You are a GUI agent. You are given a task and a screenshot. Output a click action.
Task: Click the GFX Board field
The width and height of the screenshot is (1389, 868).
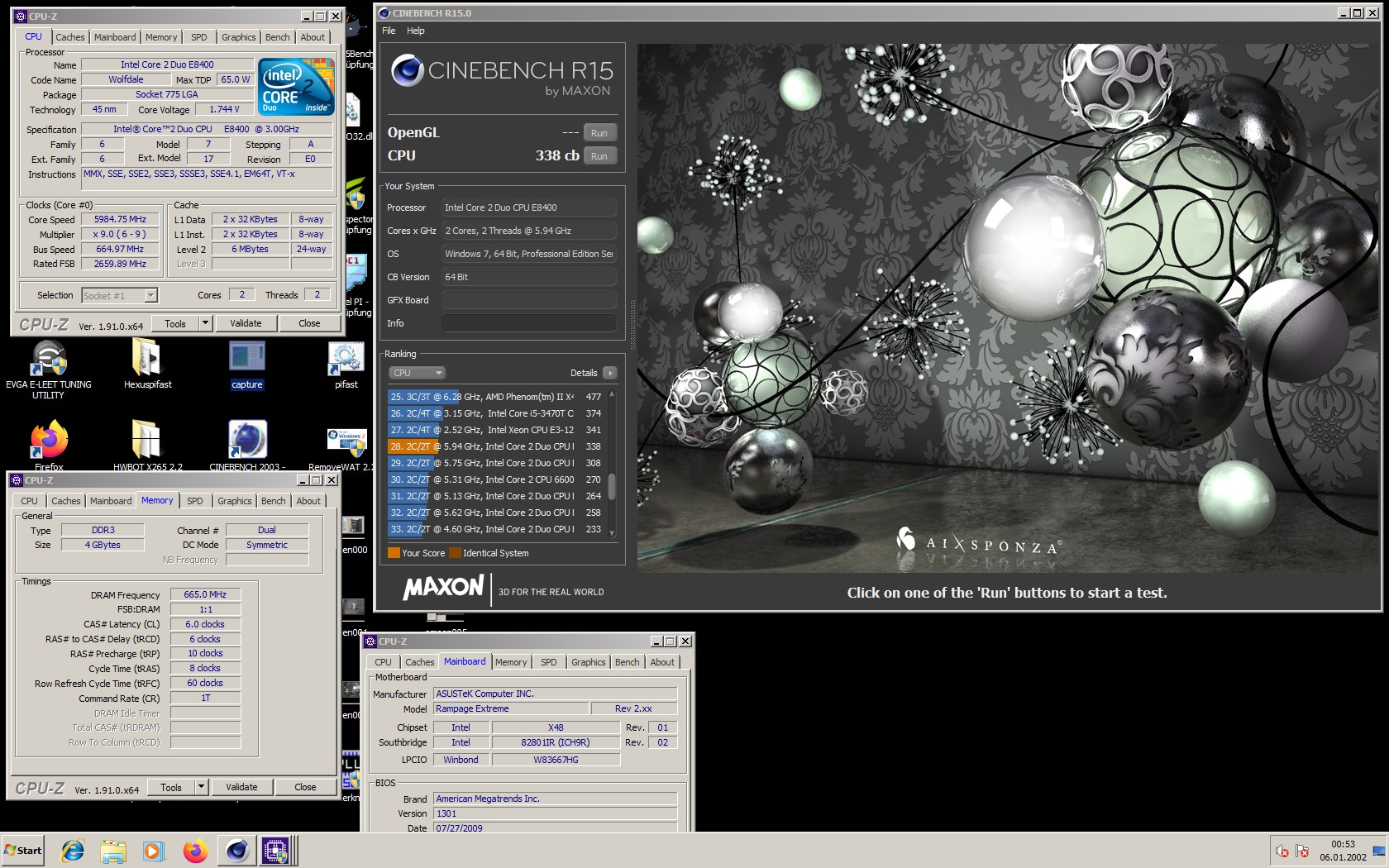point(529,300)
